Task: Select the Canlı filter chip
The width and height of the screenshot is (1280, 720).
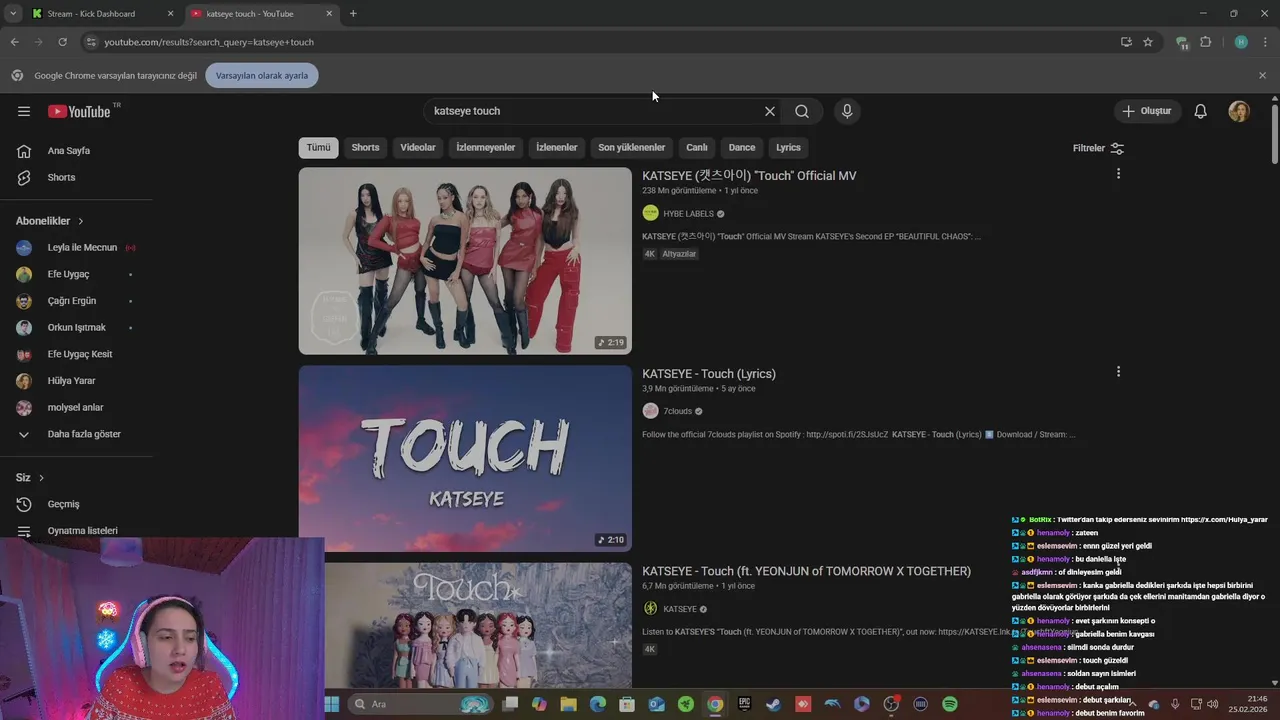Action: [x=697, y=148]
